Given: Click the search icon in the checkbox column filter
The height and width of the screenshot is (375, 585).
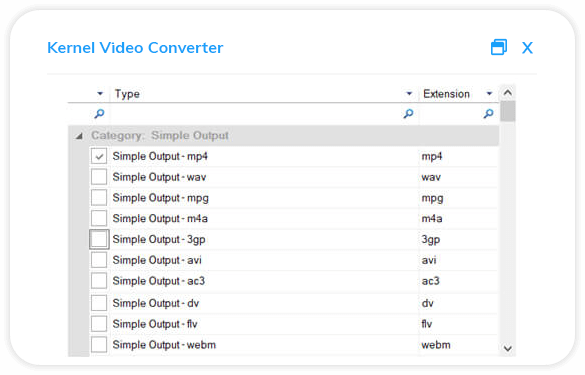Looking at the screenshot, I should point(99,113).
